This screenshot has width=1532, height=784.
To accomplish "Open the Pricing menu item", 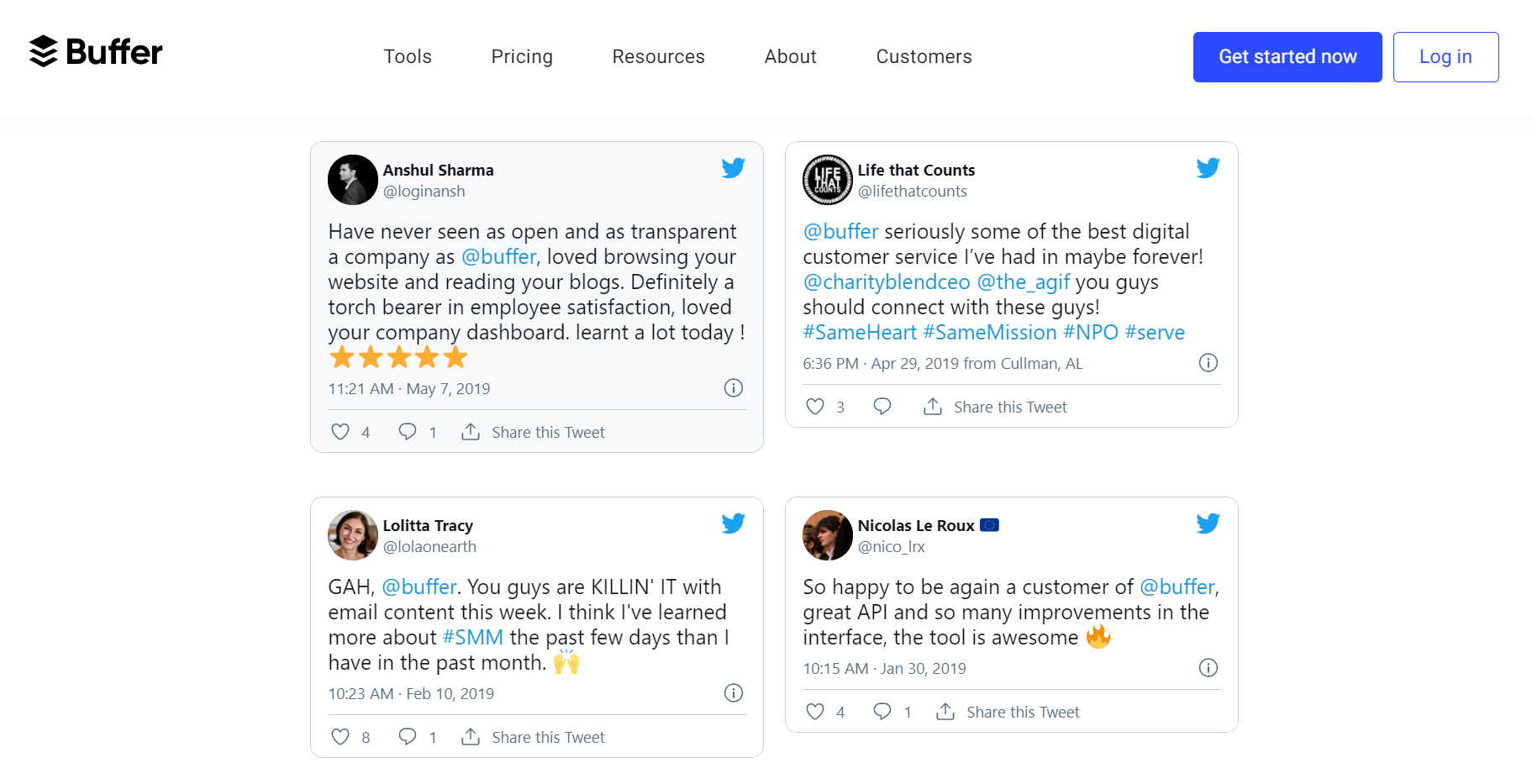I will (x=521, y=56).
